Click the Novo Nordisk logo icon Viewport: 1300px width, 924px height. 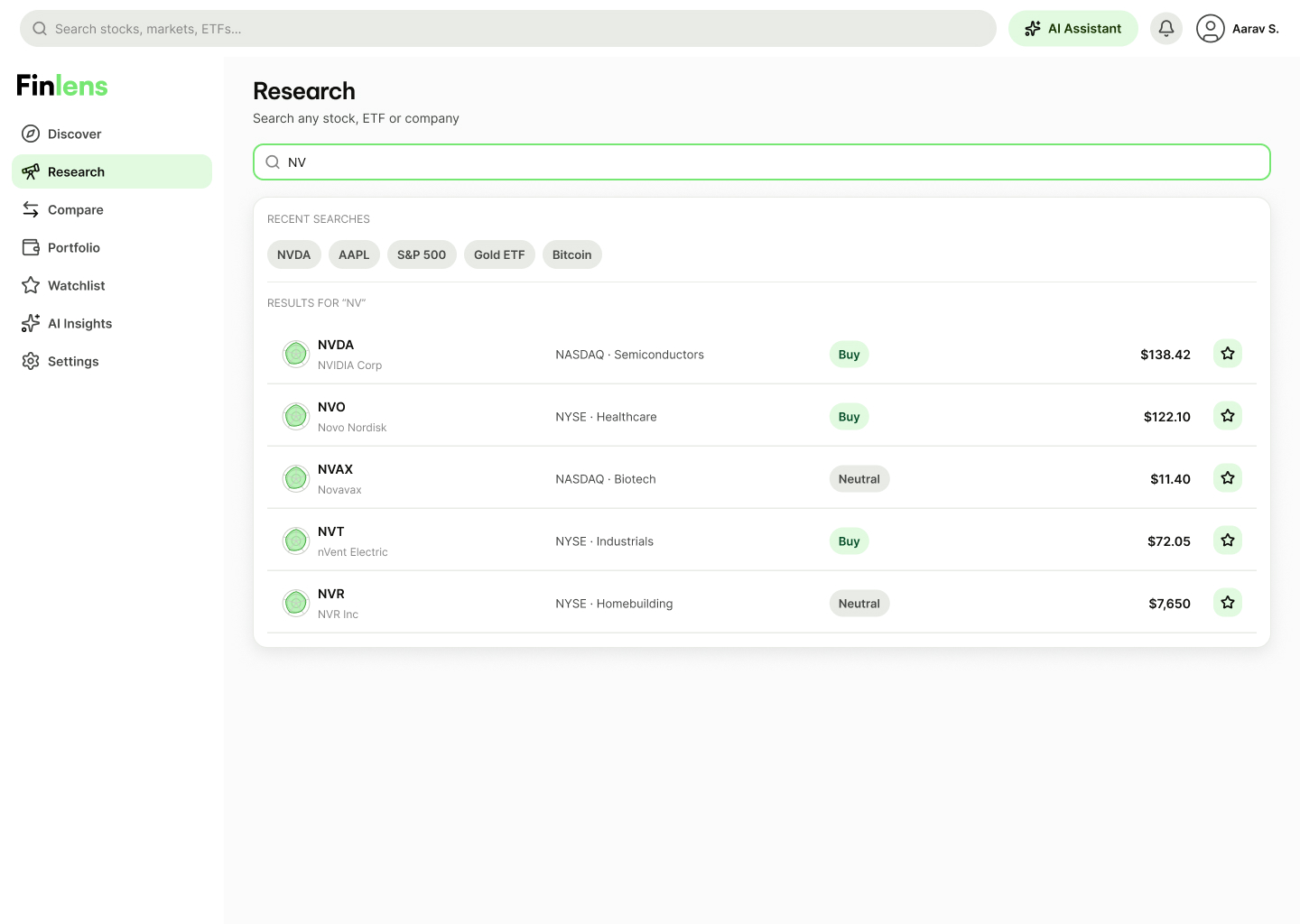click(x=296, y=417)
